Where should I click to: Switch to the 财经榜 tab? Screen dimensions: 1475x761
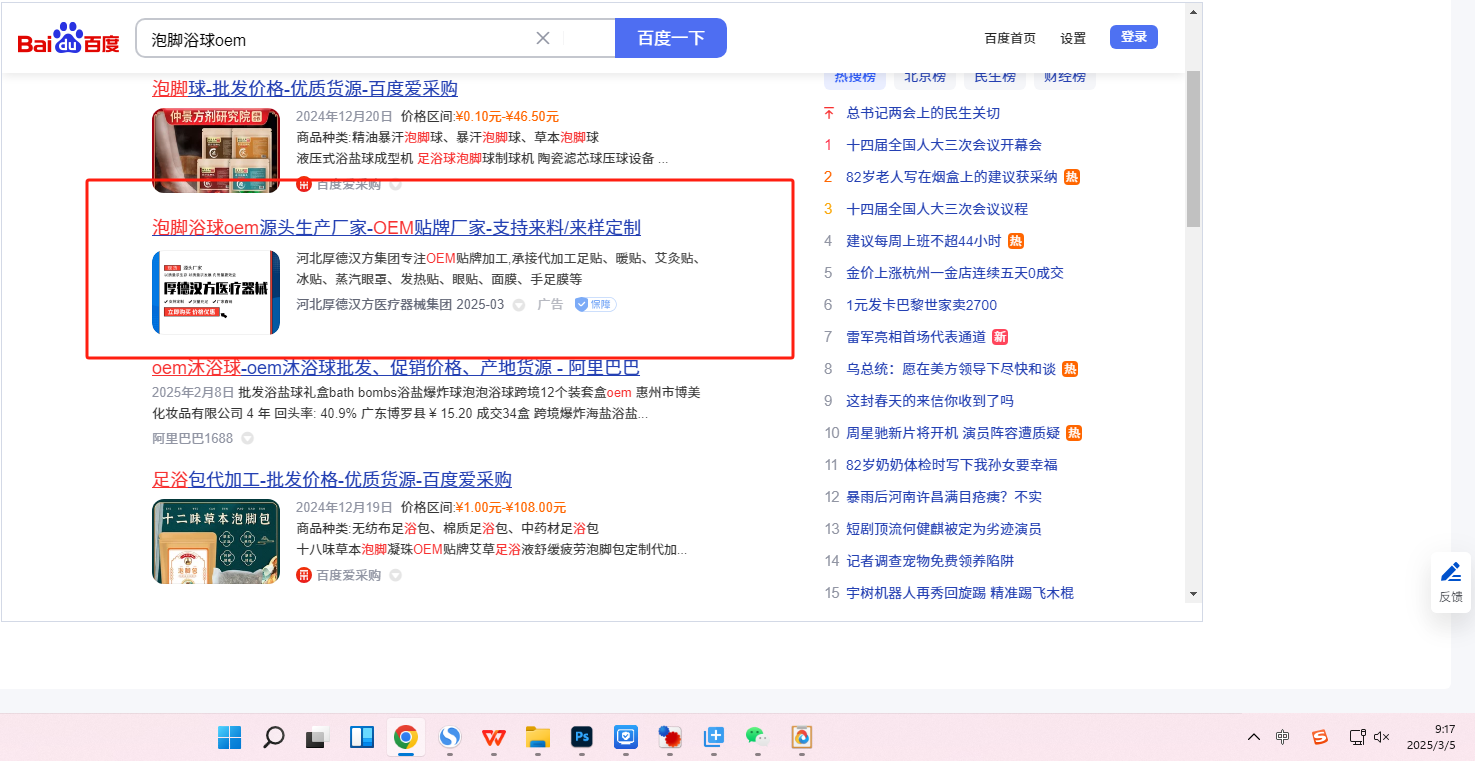[1064, 76]
